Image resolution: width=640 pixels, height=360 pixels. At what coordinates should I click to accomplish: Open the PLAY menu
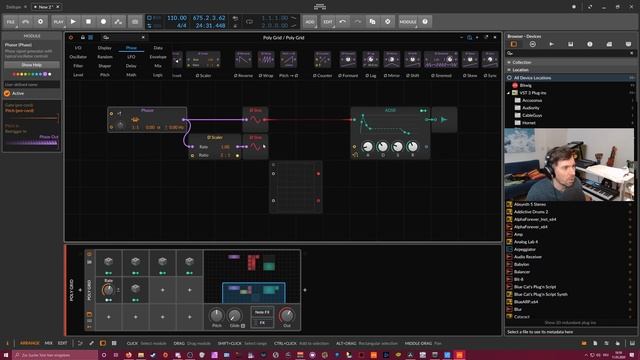tap(58, 22)
